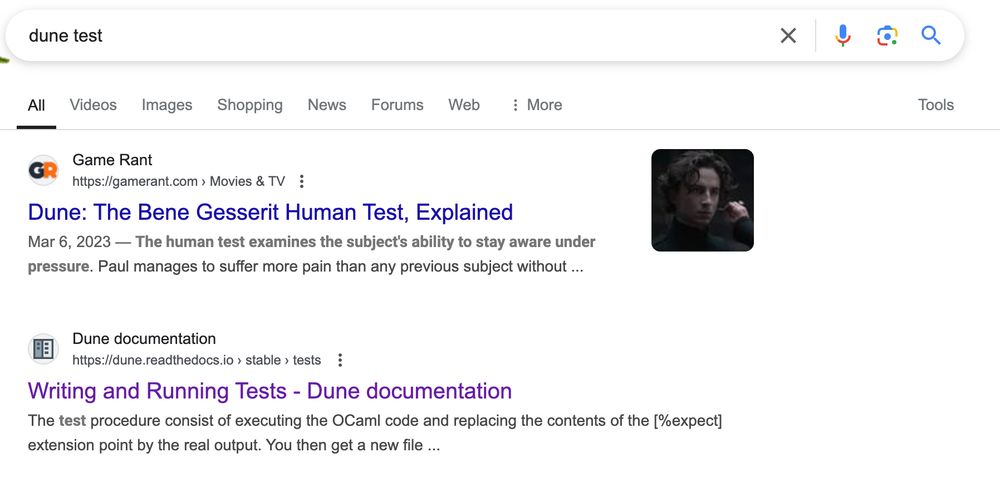Switch to the Images tab
The image size is (1000, 483).
click(x=167, y=105)
